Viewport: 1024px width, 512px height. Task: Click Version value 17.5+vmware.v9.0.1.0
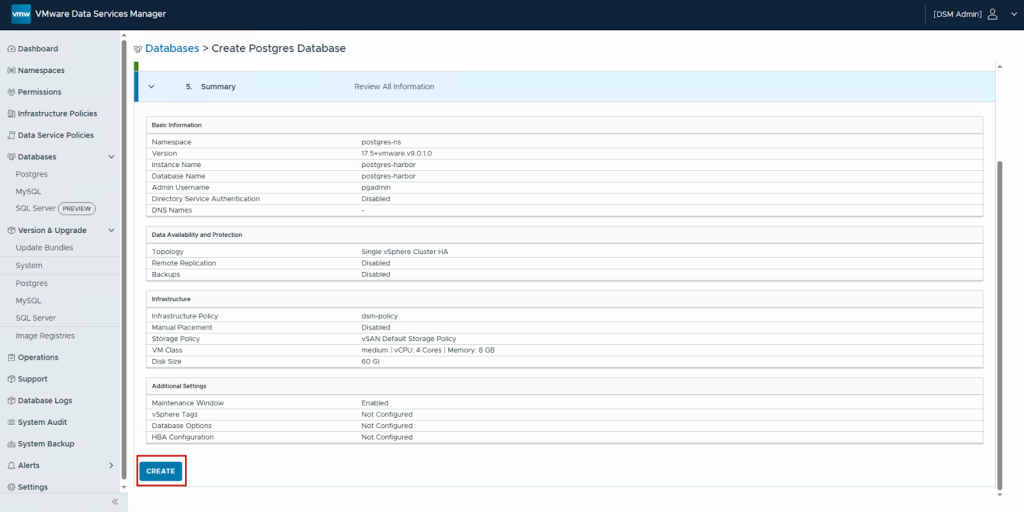tap(397, 153)
